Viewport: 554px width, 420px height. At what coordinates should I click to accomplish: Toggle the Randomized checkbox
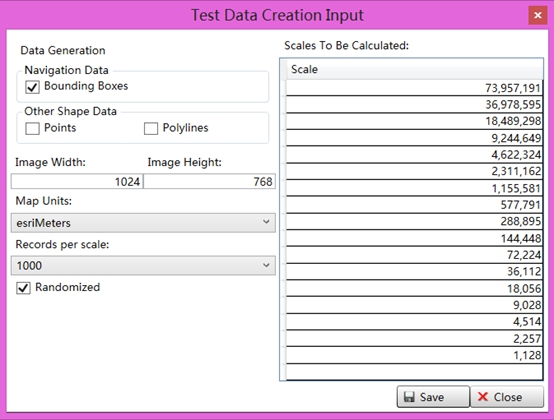click(23, 288)
